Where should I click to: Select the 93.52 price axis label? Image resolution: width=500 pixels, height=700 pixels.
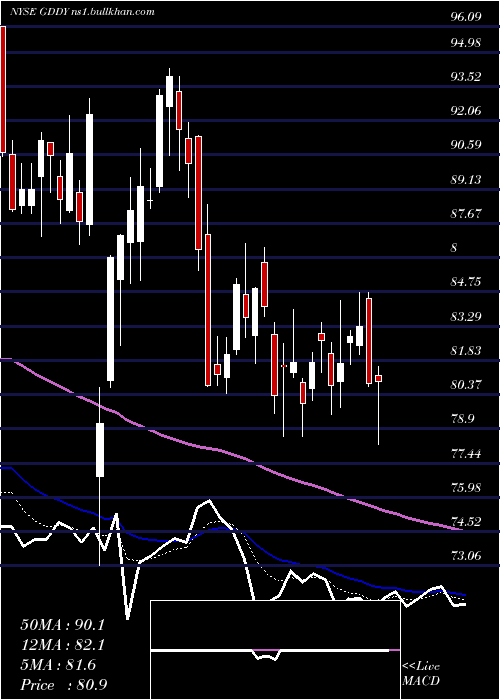click(466, 77)
